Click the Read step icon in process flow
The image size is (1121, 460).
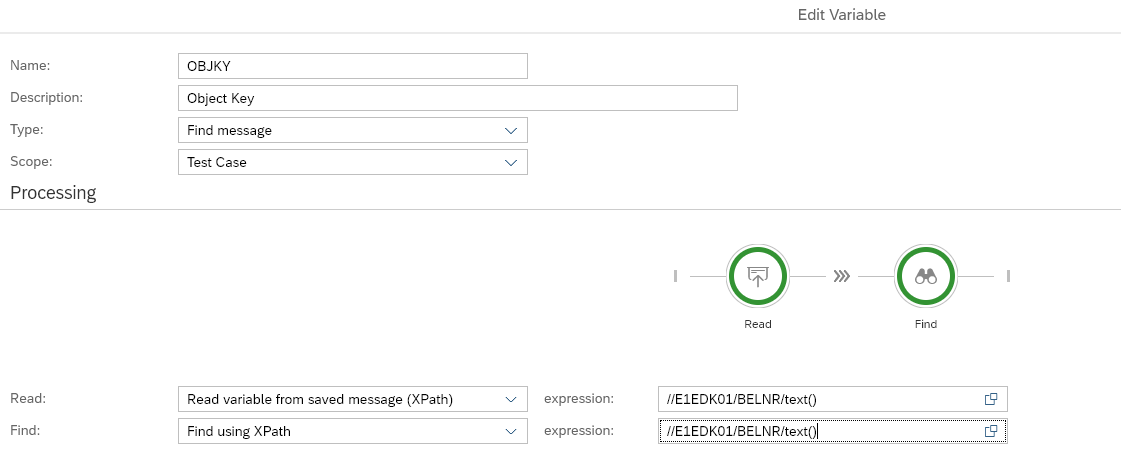758,277
